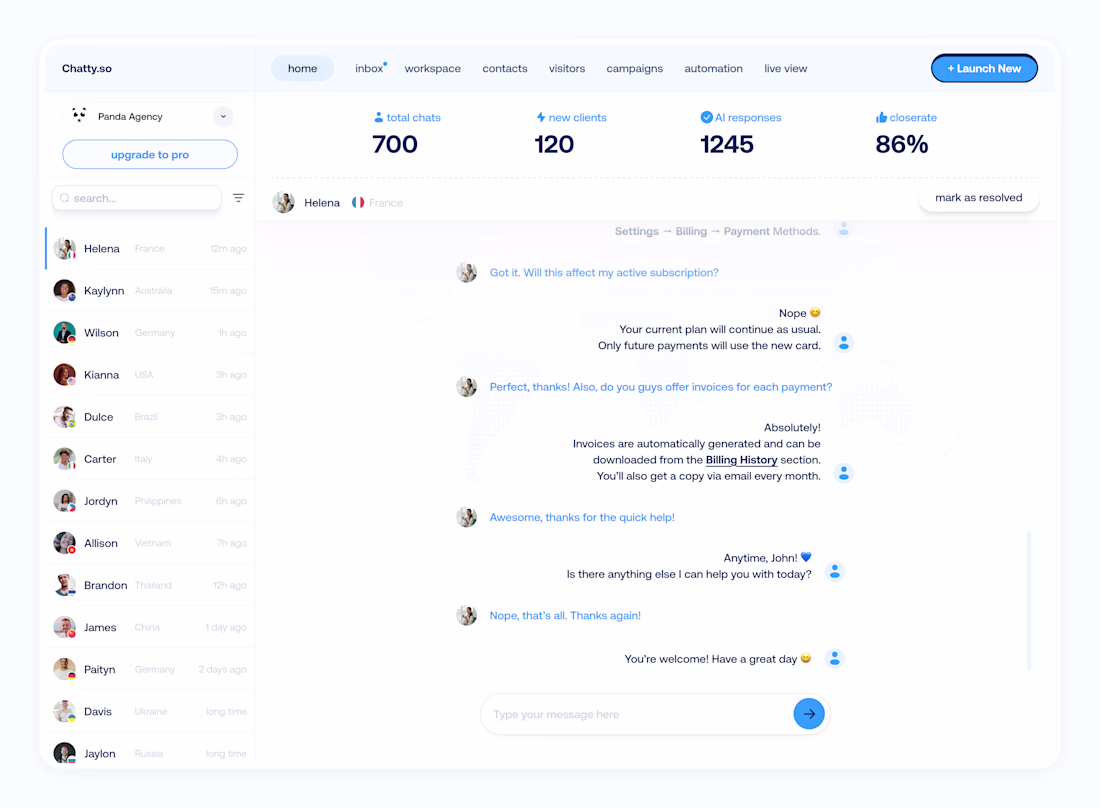Click avatar beside 'Got it. Will this affect' message
Image resolution: width=1100 pixels, height=808 pixels.
[x=467, y=272]
